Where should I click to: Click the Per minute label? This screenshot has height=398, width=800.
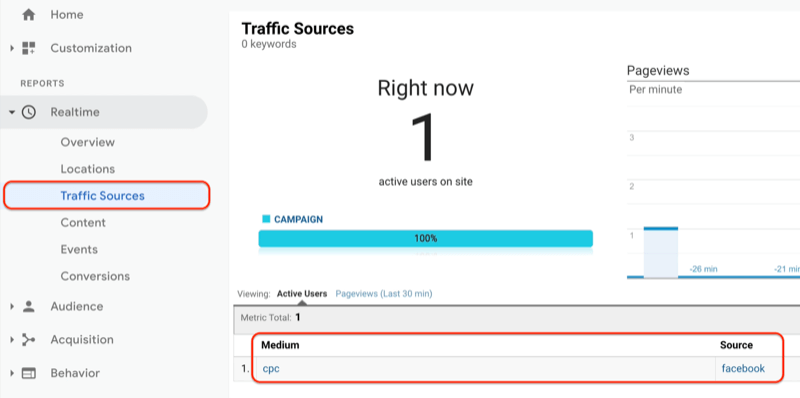[656, 90]
